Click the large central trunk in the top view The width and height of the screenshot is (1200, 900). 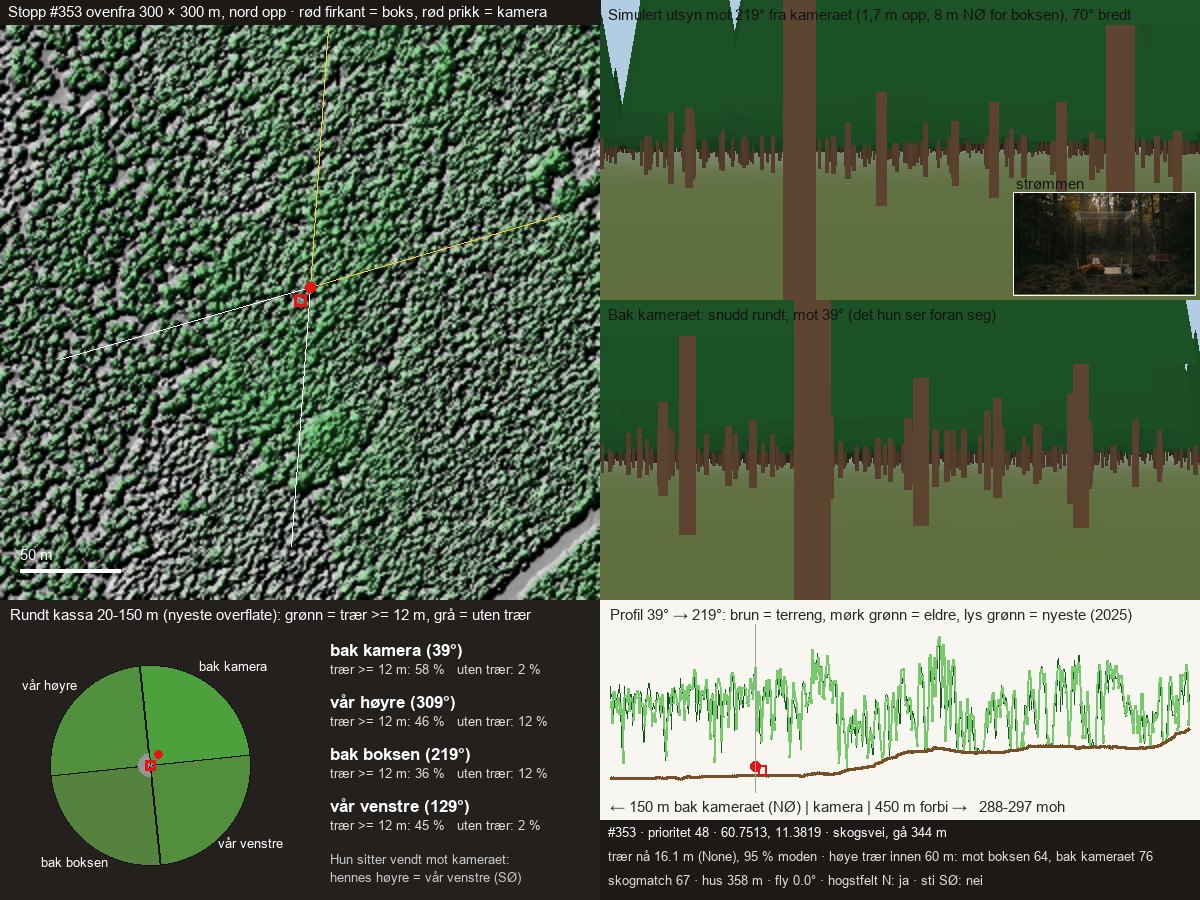[799, 160]
